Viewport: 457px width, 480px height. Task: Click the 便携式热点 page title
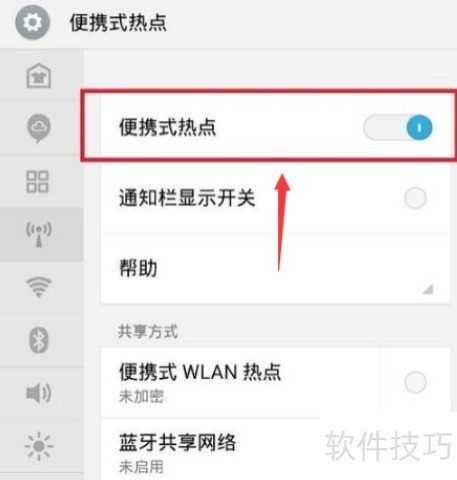pos(118,23)
